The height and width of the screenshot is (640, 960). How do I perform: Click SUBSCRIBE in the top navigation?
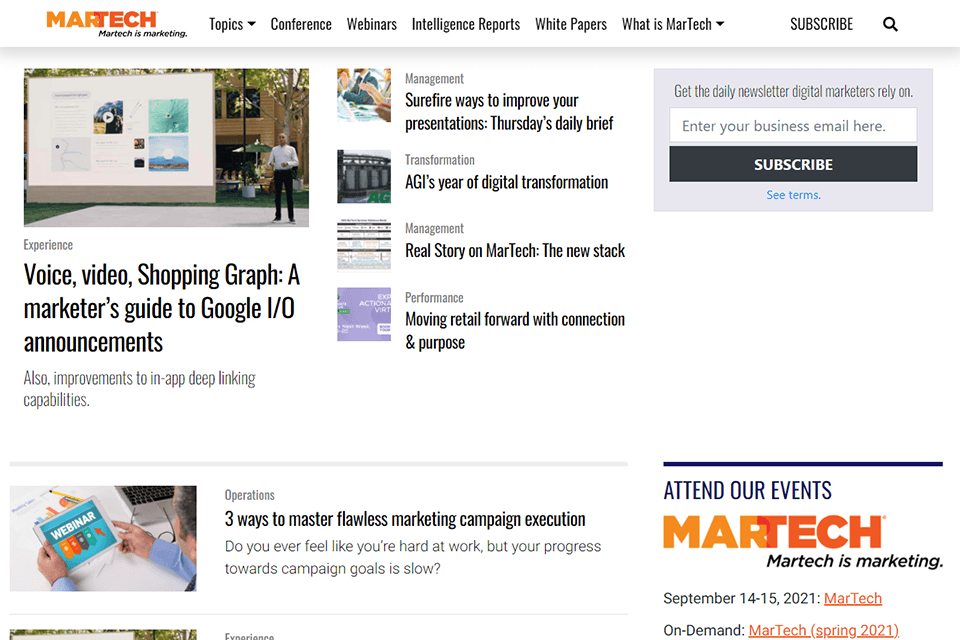click(x=821, y=24)
